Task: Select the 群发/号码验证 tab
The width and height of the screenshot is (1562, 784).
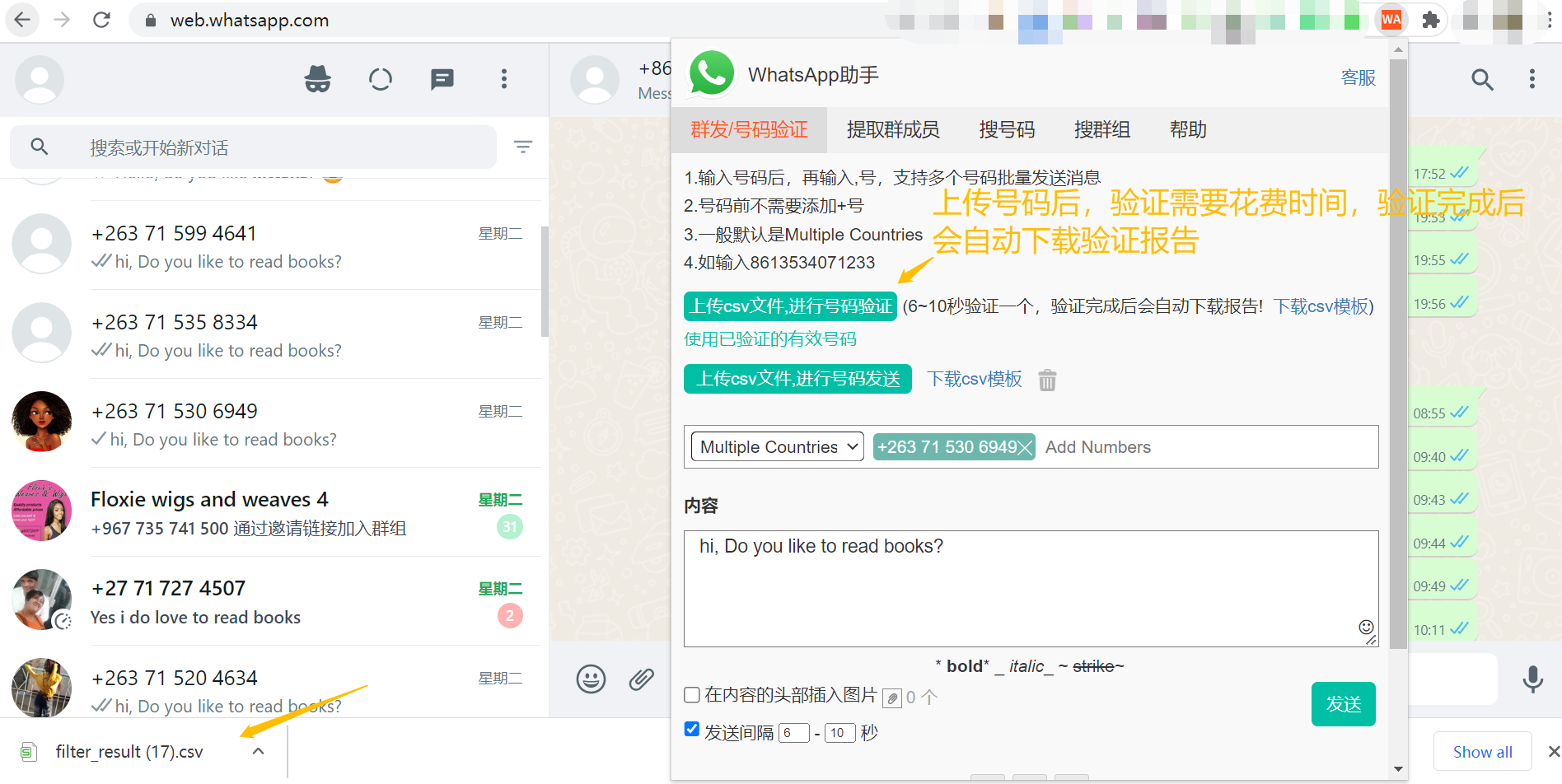Action: coord(749,129)
